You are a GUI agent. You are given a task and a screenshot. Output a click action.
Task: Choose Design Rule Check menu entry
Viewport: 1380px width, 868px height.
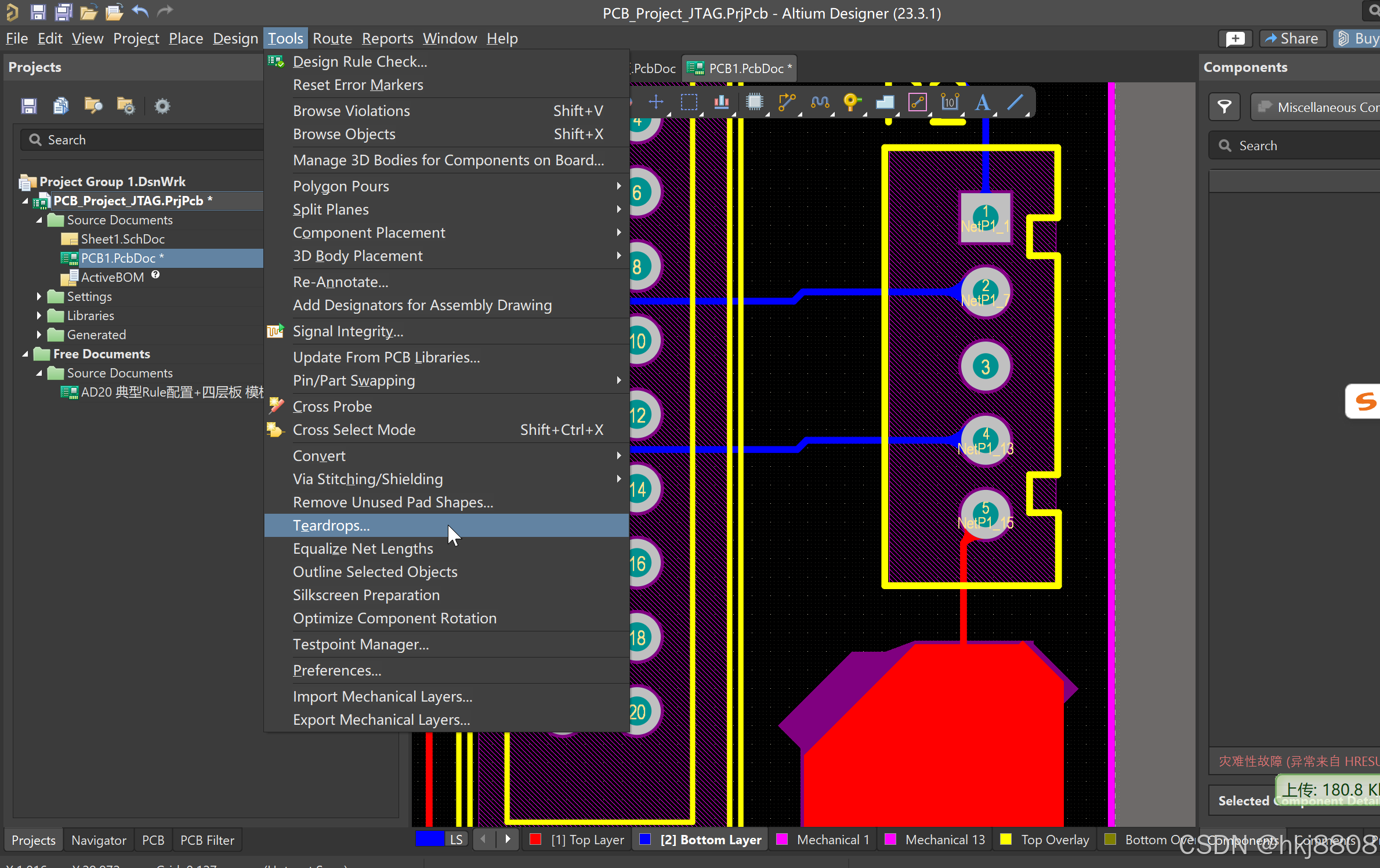point(360,61)
